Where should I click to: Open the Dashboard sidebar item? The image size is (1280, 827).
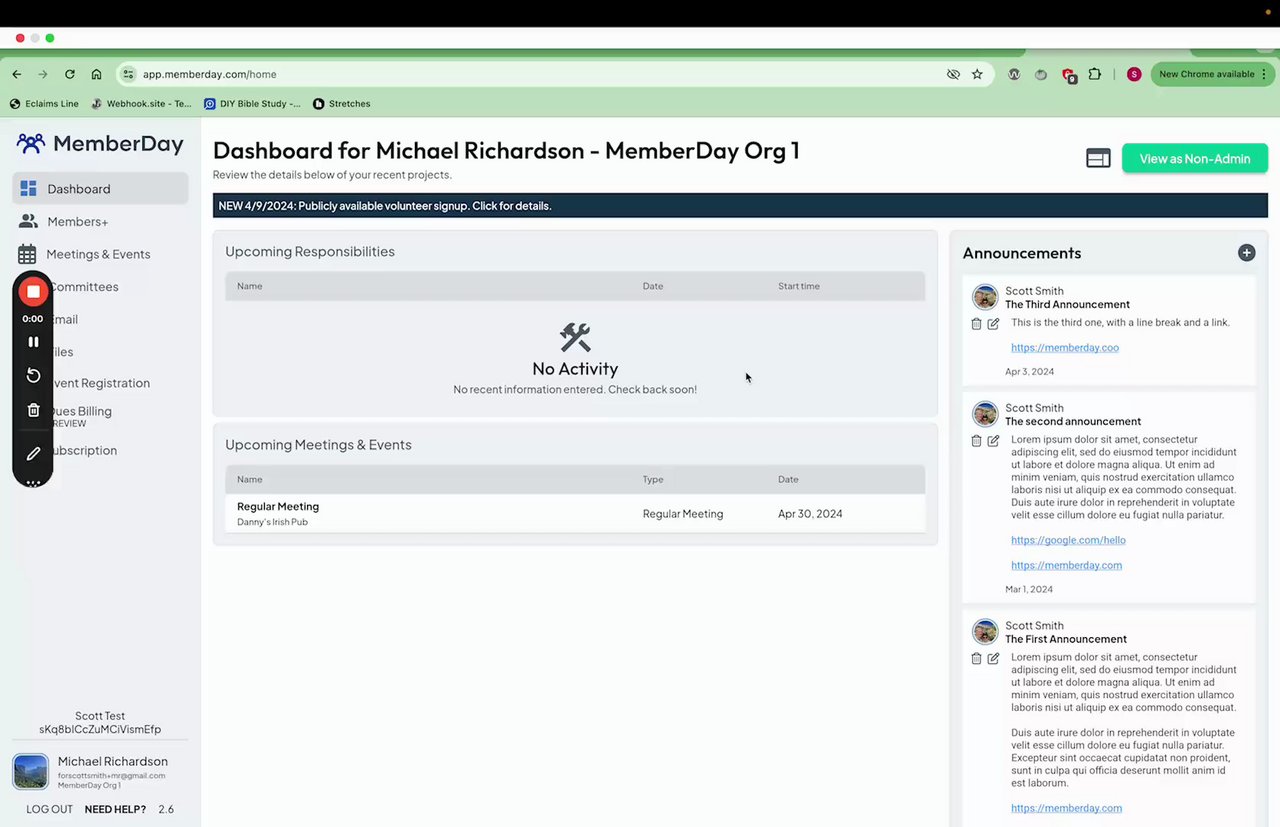(100, 189)
